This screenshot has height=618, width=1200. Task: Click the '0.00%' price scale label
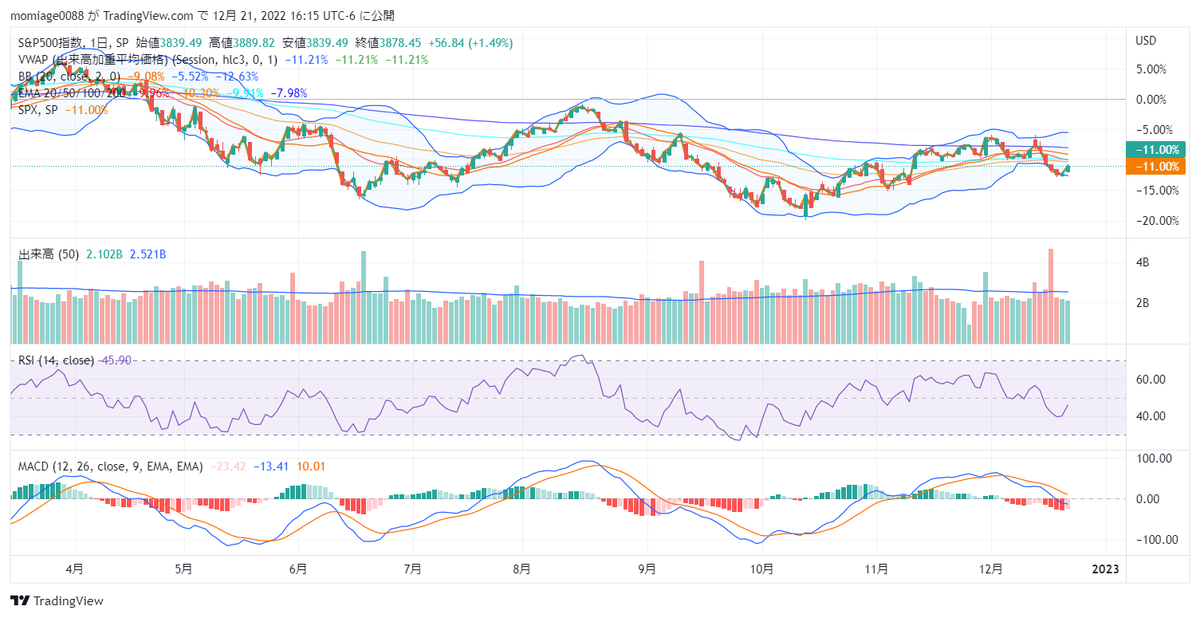[x=1151, y=99]
